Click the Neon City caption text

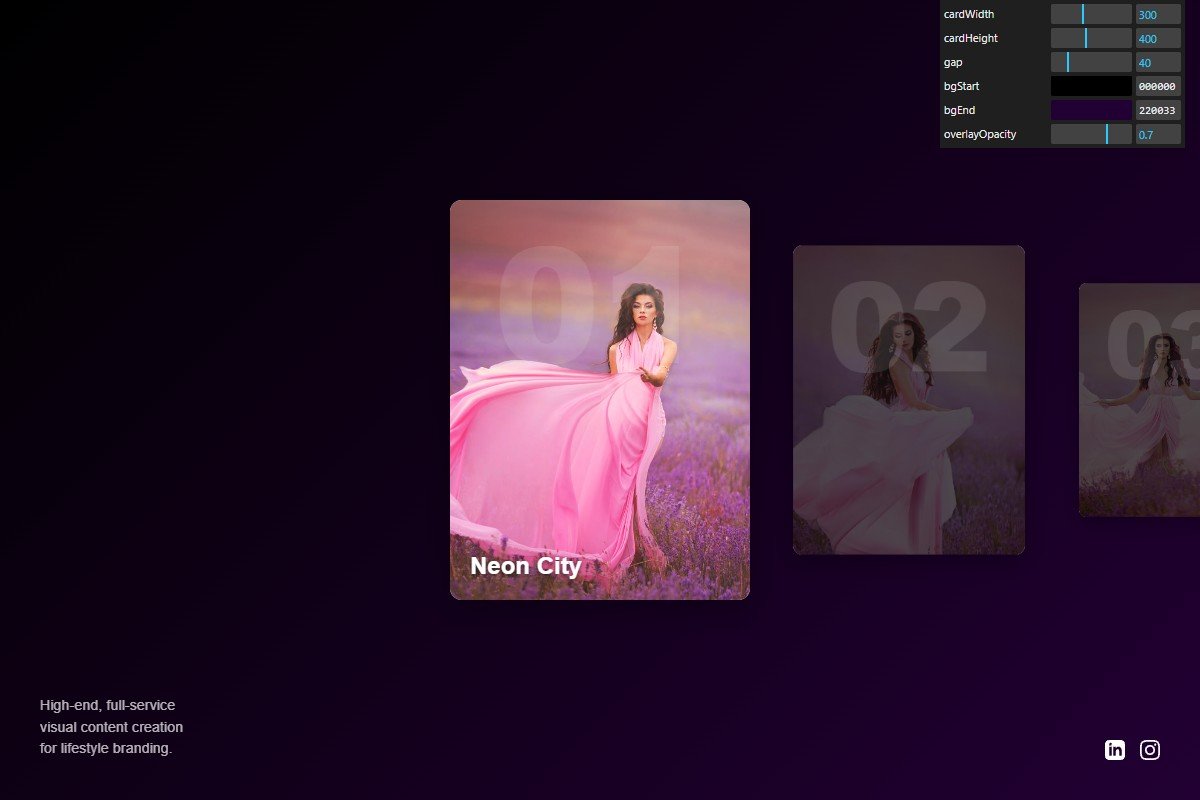[525, 566]
